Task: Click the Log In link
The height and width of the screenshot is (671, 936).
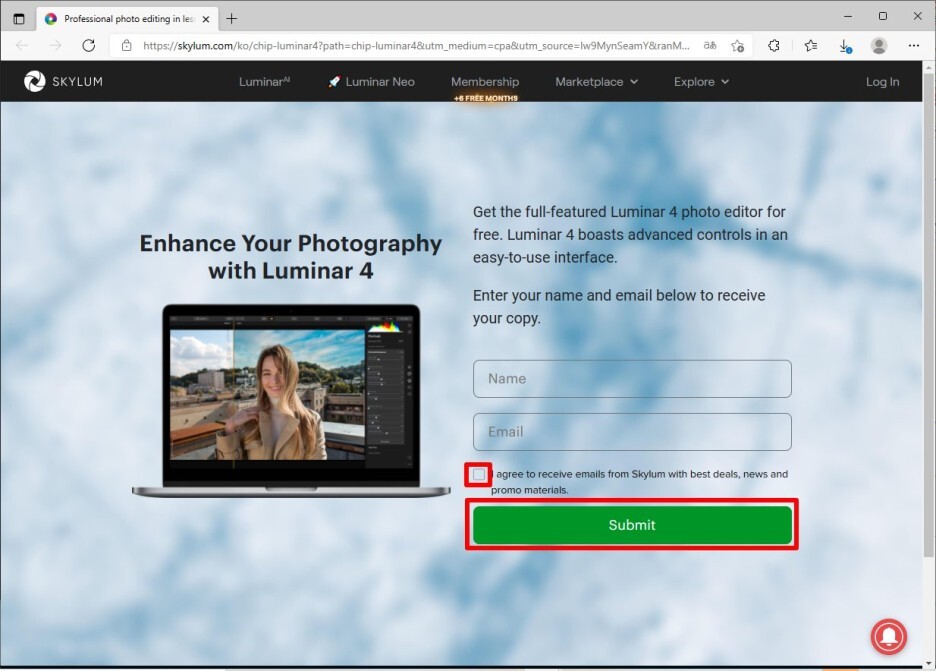Action: click(882, 82)
